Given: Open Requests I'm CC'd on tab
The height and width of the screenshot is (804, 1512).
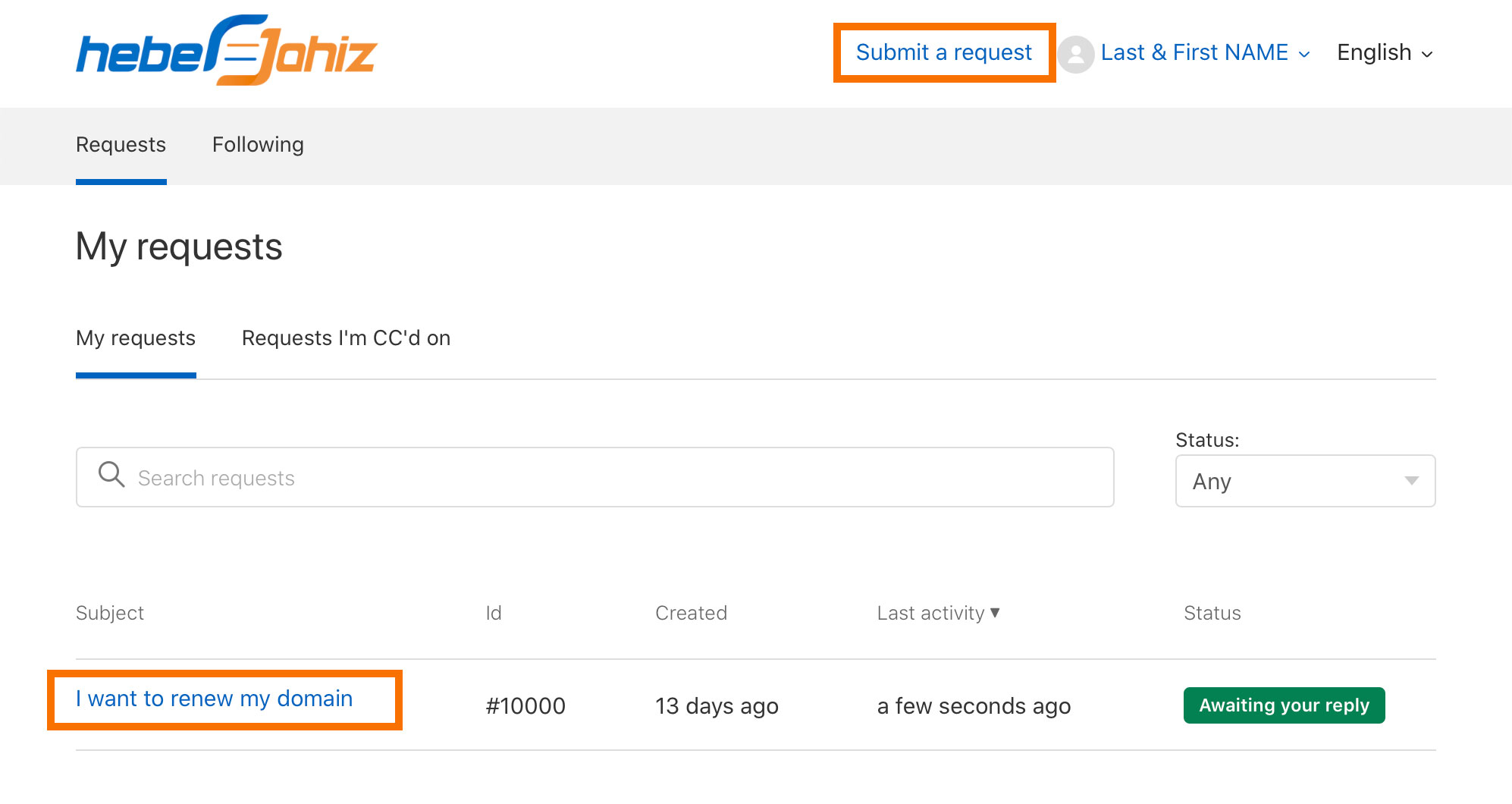Looking at the screenshot, I should pos(346,338).
